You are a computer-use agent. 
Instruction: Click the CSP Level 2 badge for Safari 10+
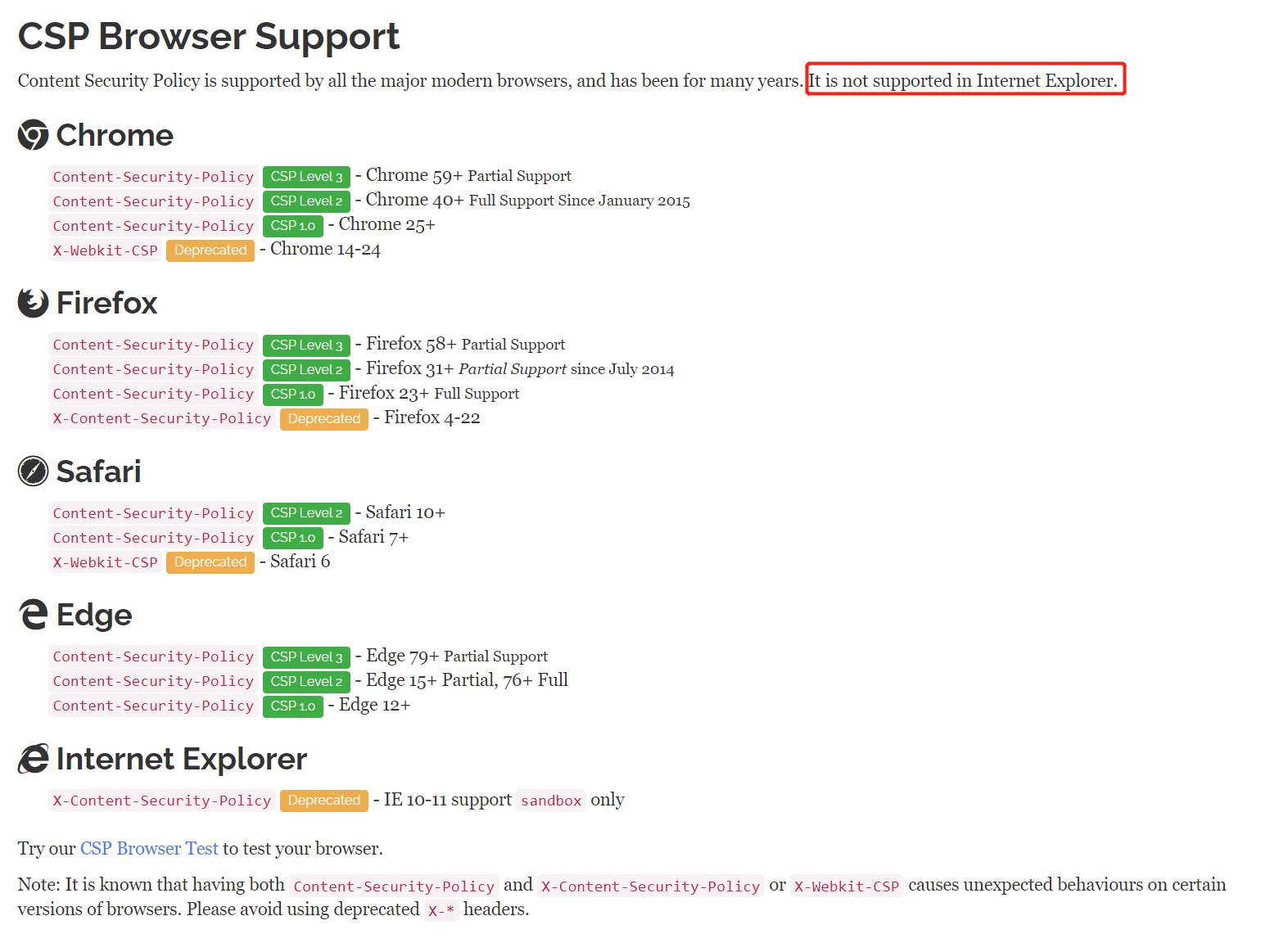306,513
